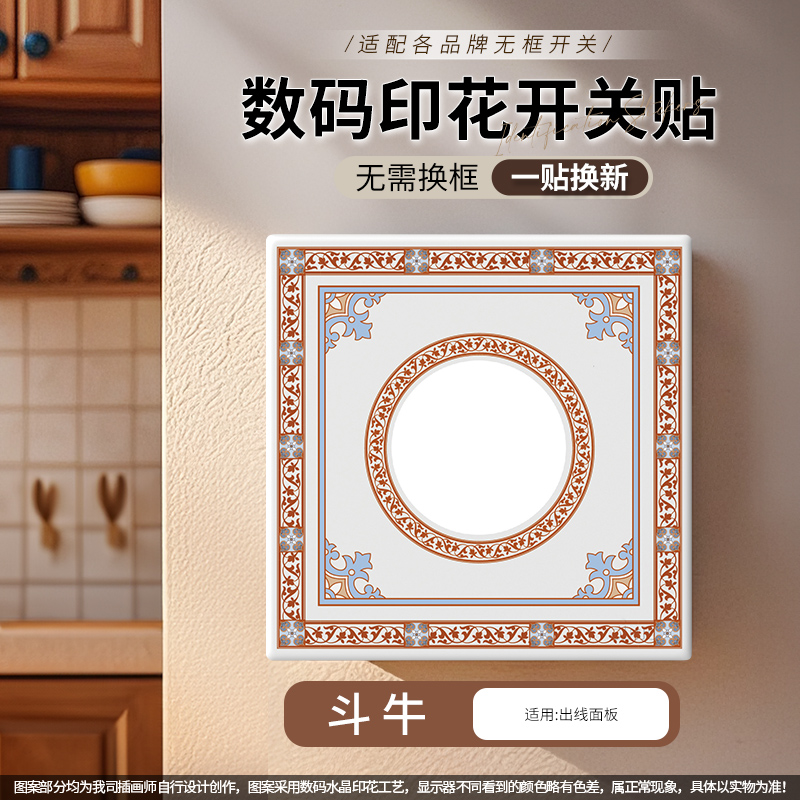Image resolution: width=800 pixels, height=800 pixels.
Task: Click the 适配各品牌无框开关 tagline
Action: [478, 44]
